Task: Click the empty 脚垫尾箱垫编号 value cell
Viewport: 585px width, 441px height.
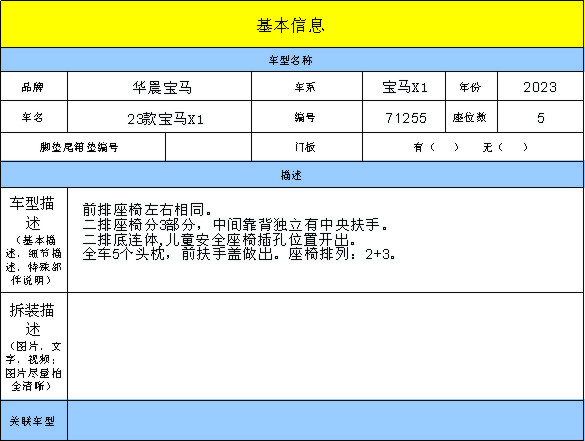Action: [x=208, y=147]
